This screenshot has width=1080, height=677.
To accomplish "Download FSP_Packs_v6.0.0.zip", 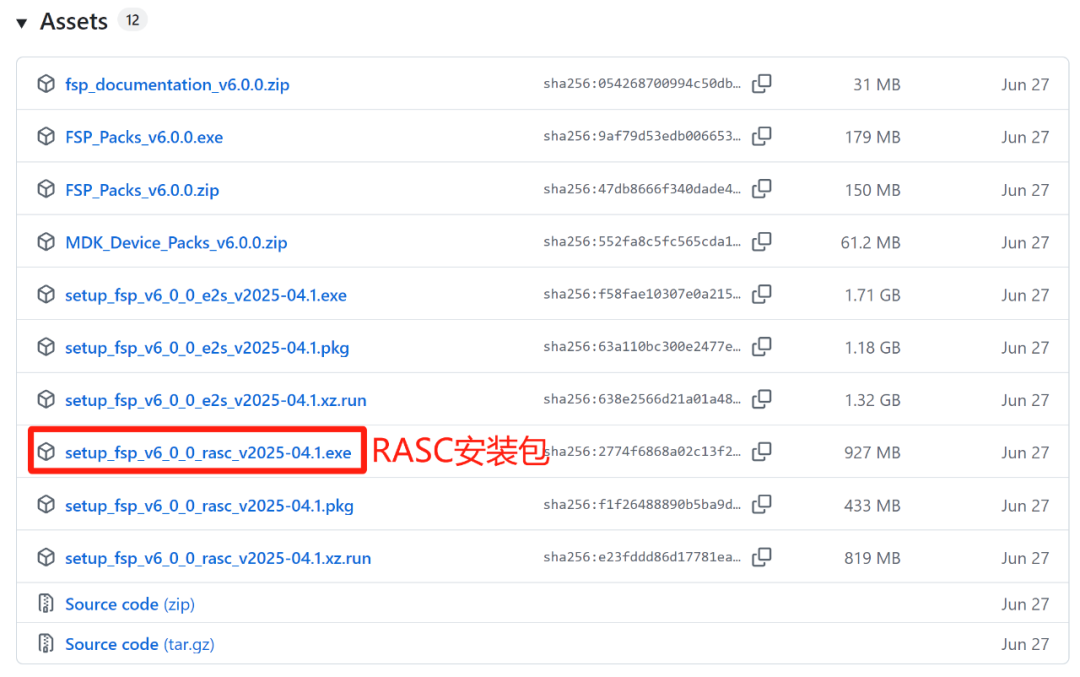I will pyautogui.click(x=142, y=190).
